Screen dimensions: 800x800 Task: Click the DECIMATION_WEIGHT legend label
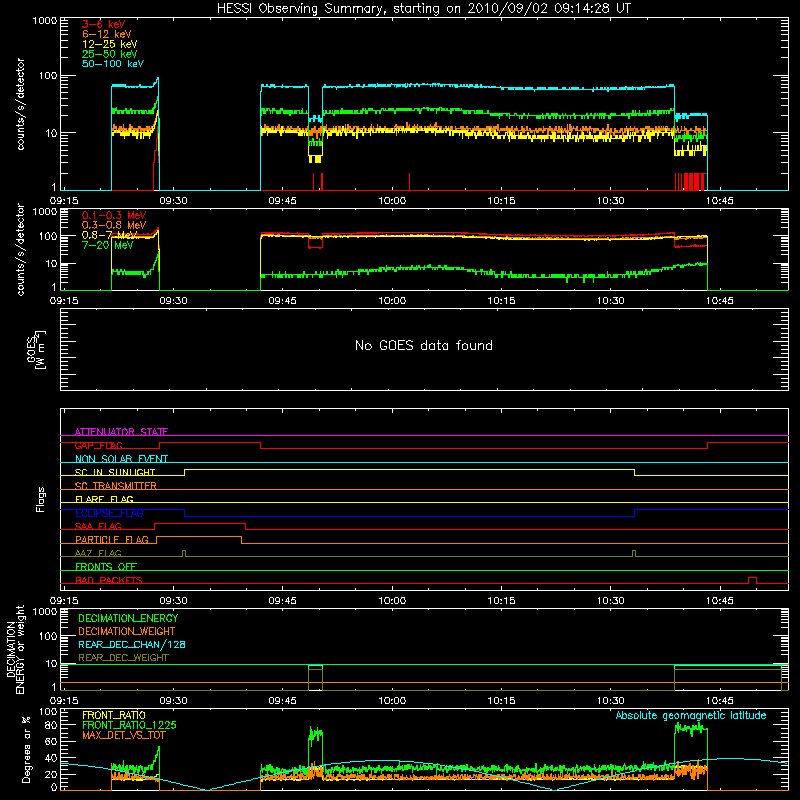[126, 631]
